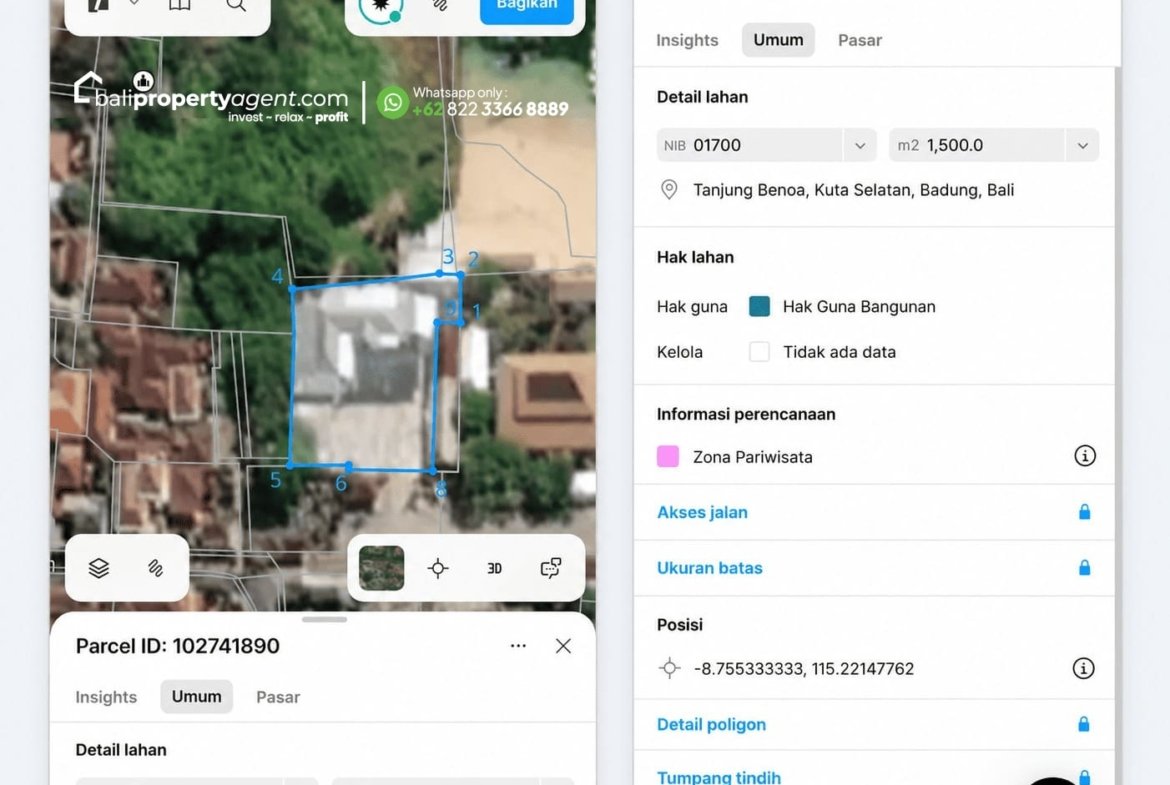Click the coordinates -8.755333333, 115.22147762

click(804, 669)
